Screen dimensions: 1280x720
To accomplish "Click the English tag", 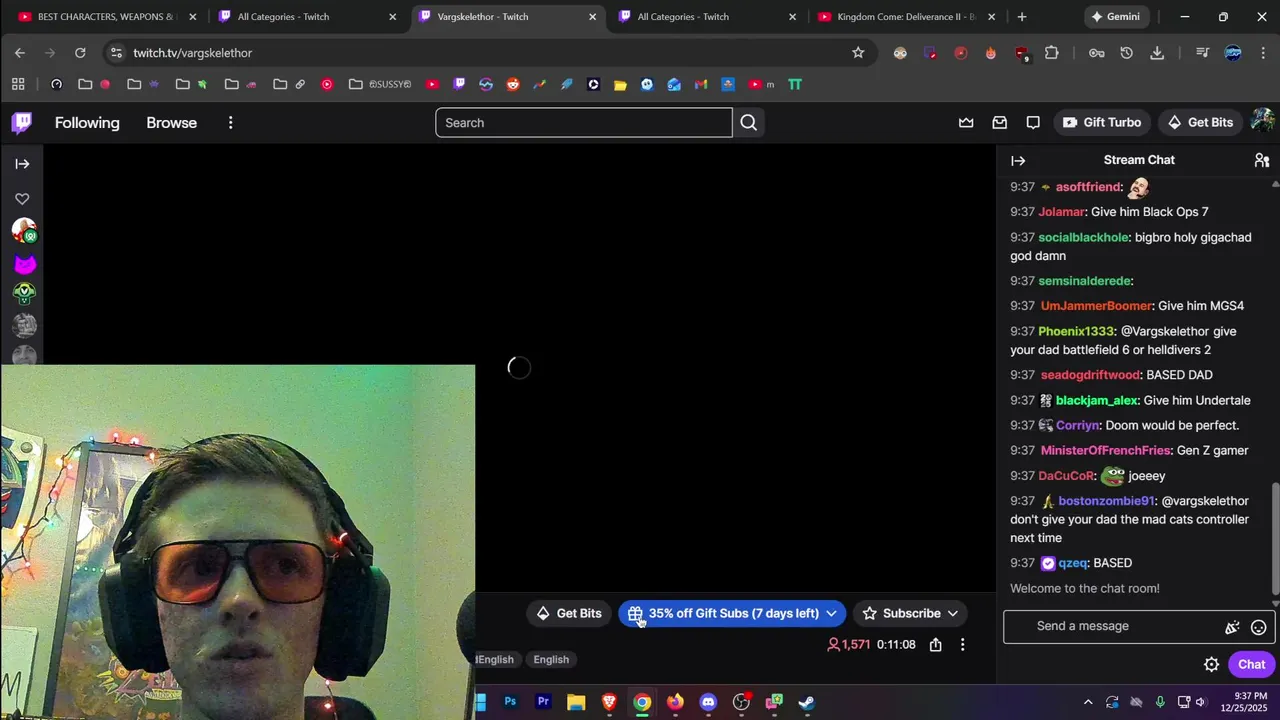I will [551, 659].
